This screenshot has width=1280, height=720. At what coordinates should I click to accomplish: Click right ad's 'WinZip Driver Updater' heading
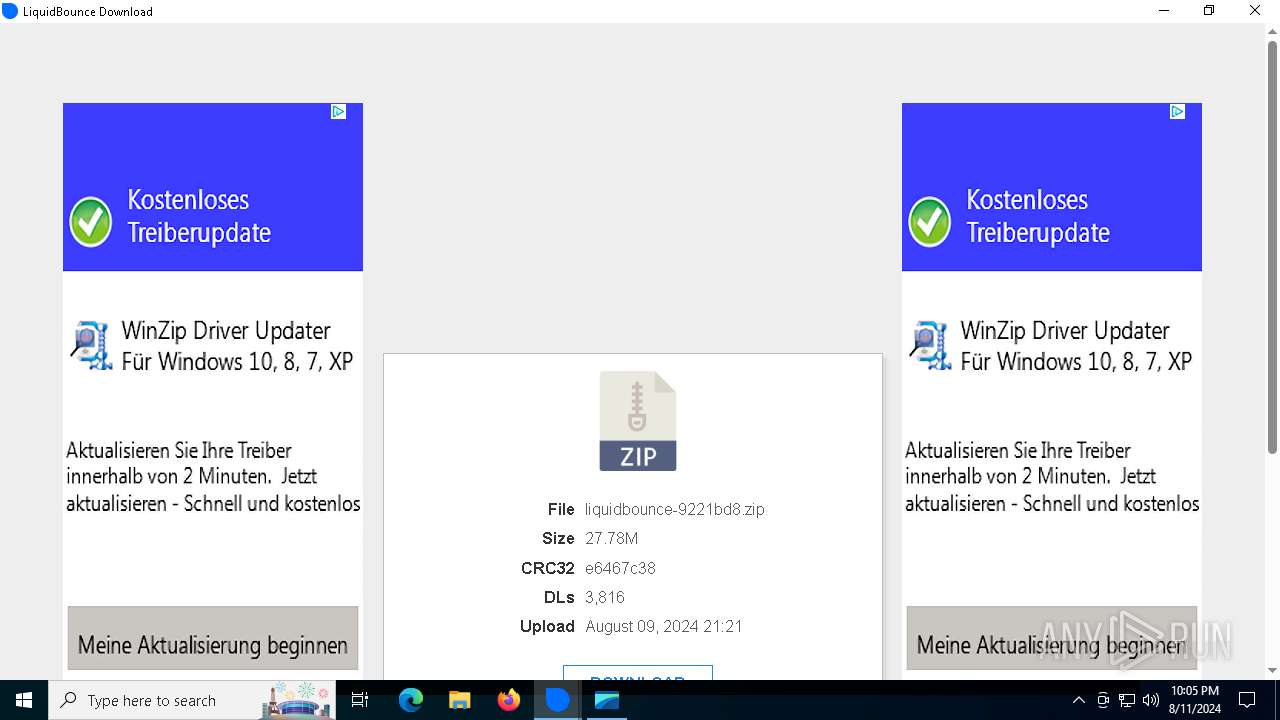(x=1065, y=331)
